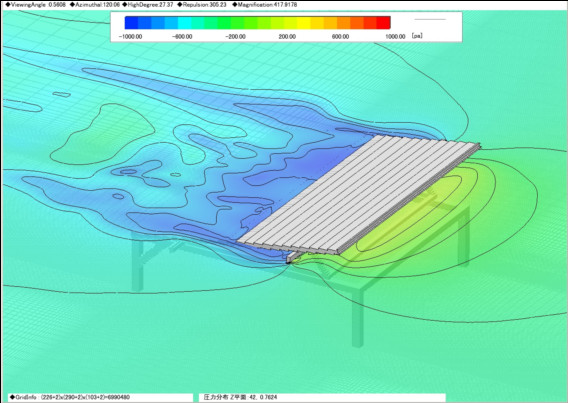
Task: Pick the red swatch at legend end
Action: click(x=383, y=22)
